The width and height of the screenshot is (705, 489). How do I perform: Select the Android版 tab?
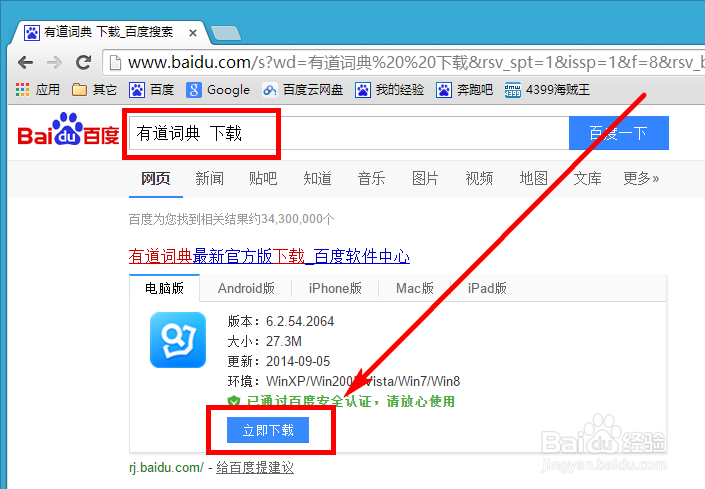(246, 288)
